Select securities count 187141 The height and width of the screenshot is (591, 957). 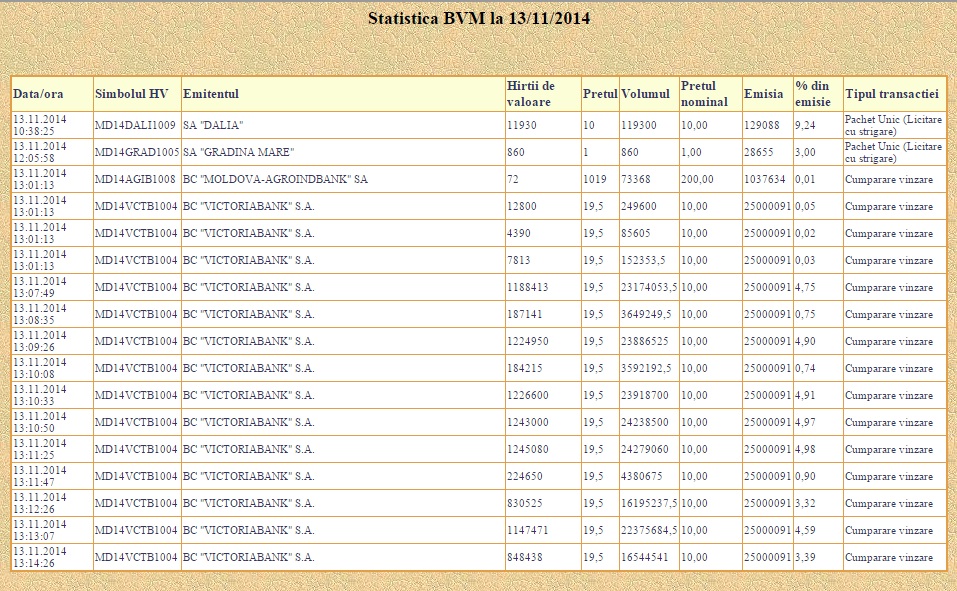pos(524,314)
